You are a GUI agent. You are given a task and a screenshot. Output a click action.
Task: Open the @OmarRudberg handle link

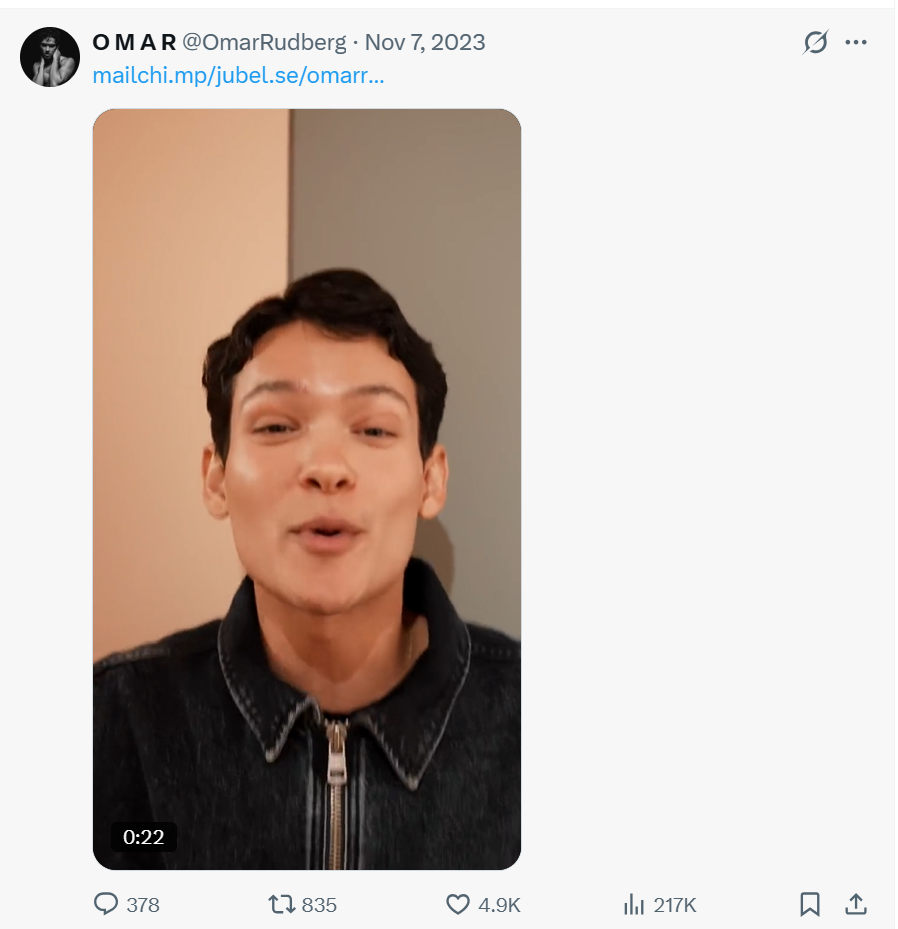263,43
